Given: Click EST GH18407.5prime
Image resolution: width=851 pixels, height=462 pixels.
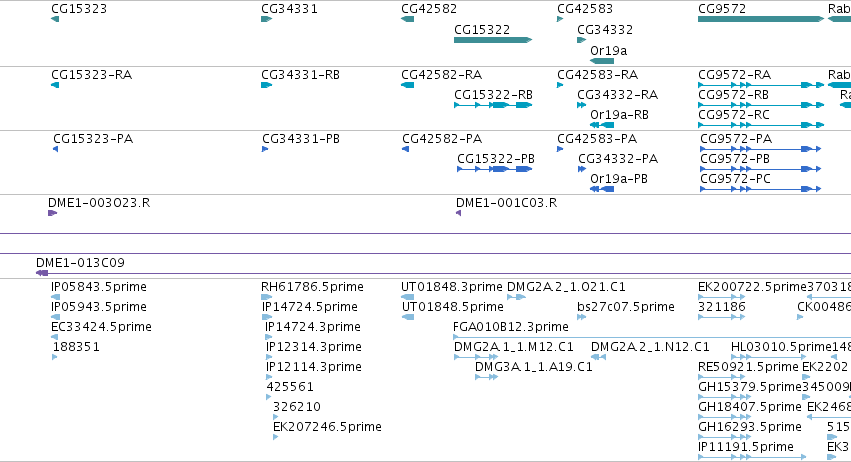Looking at the screenshot, I should [x=750, y=407].
